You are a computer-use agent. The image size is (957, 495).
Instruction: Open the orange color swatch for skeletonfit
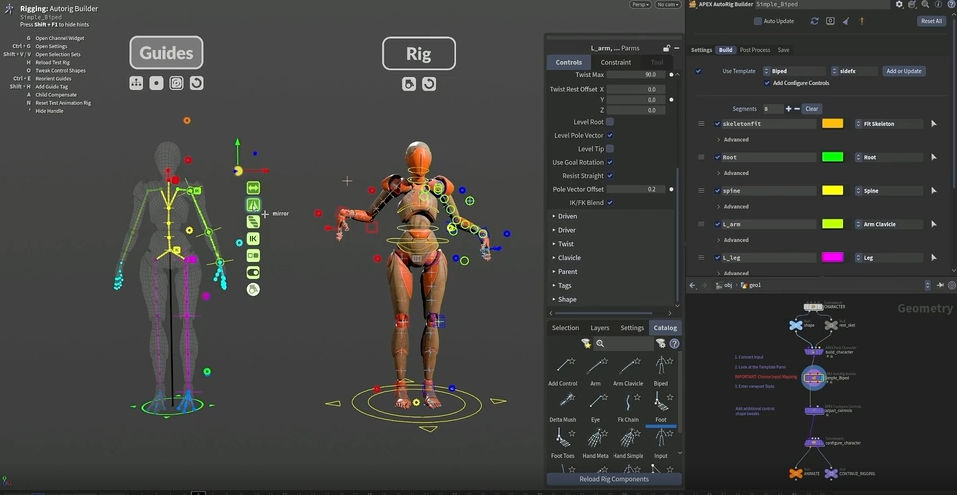coord(832,124)
